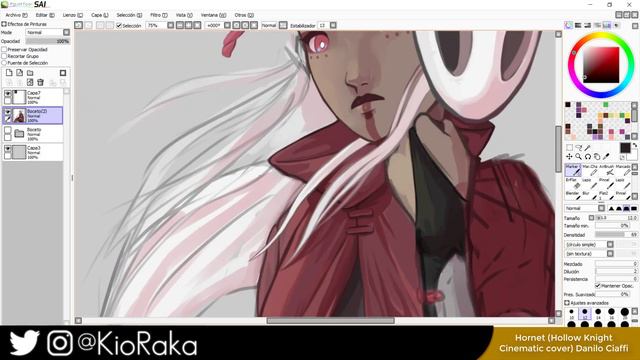
Task: Pick the green swatch in palette
Action: point(606,105)
